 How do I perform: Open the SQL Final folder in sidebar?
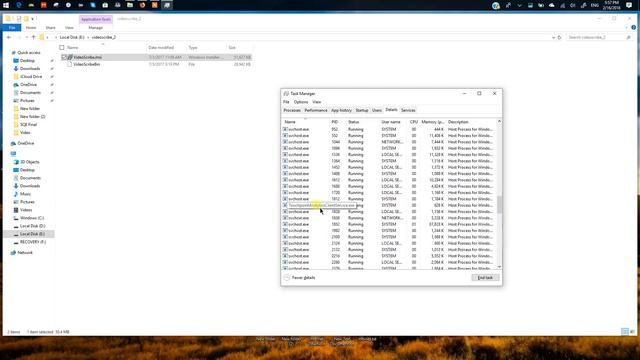pos(28,124)
